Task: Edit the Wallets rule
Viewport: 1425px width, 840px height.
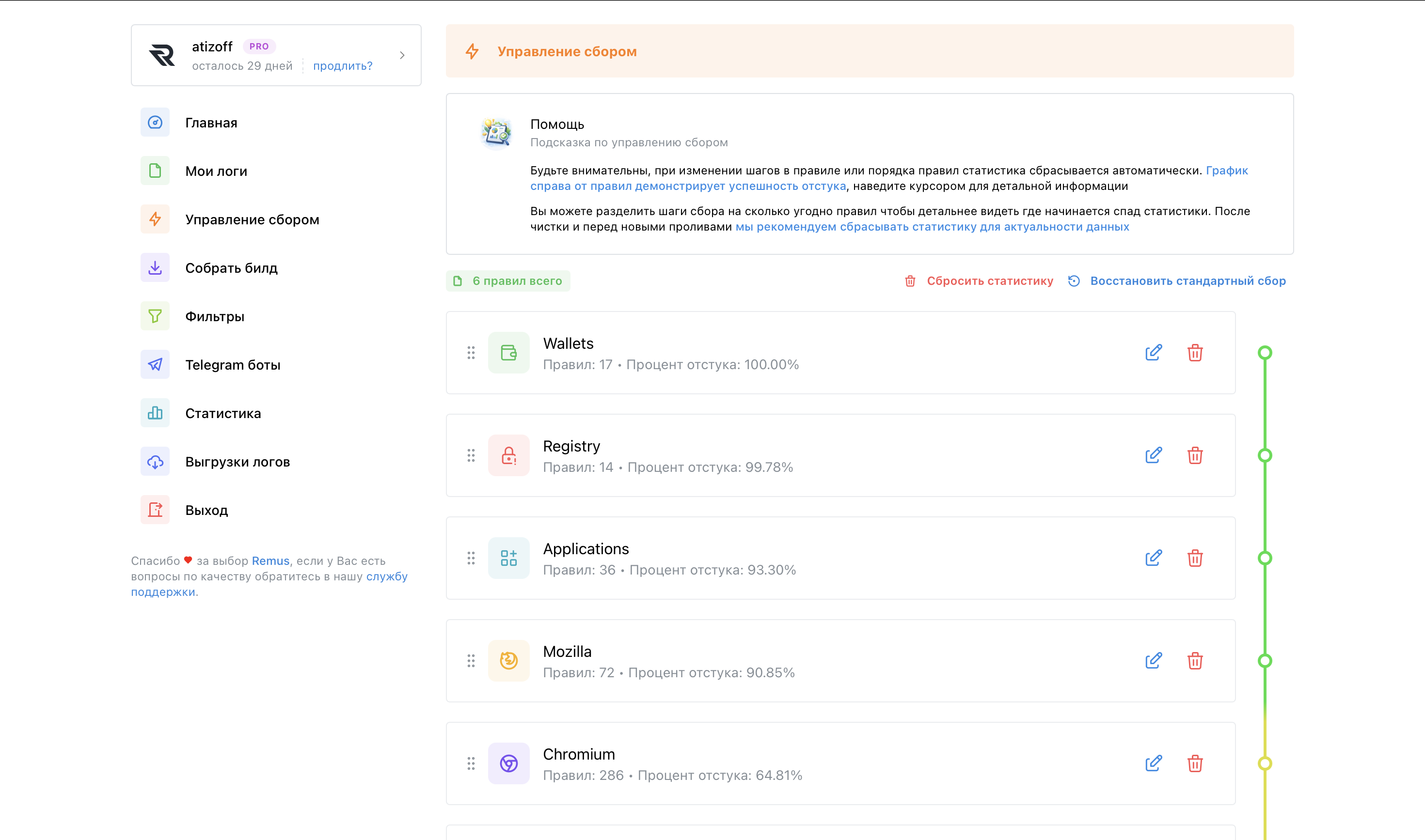Action: coord(1153,353)
